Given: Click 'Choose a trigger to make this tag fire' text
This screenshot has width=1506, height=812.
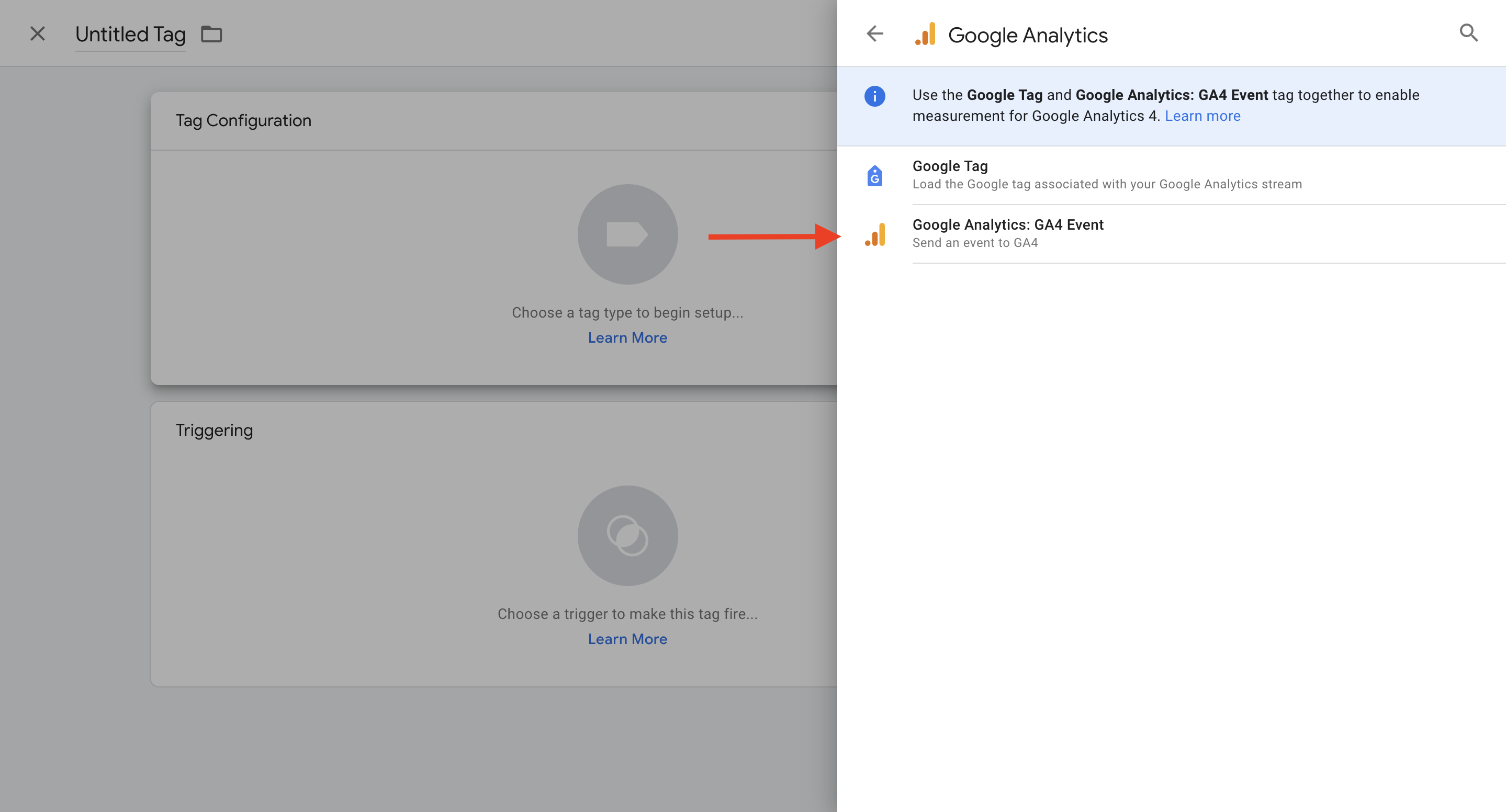Looking at the screenshot, I should click(x=627, y=614).
